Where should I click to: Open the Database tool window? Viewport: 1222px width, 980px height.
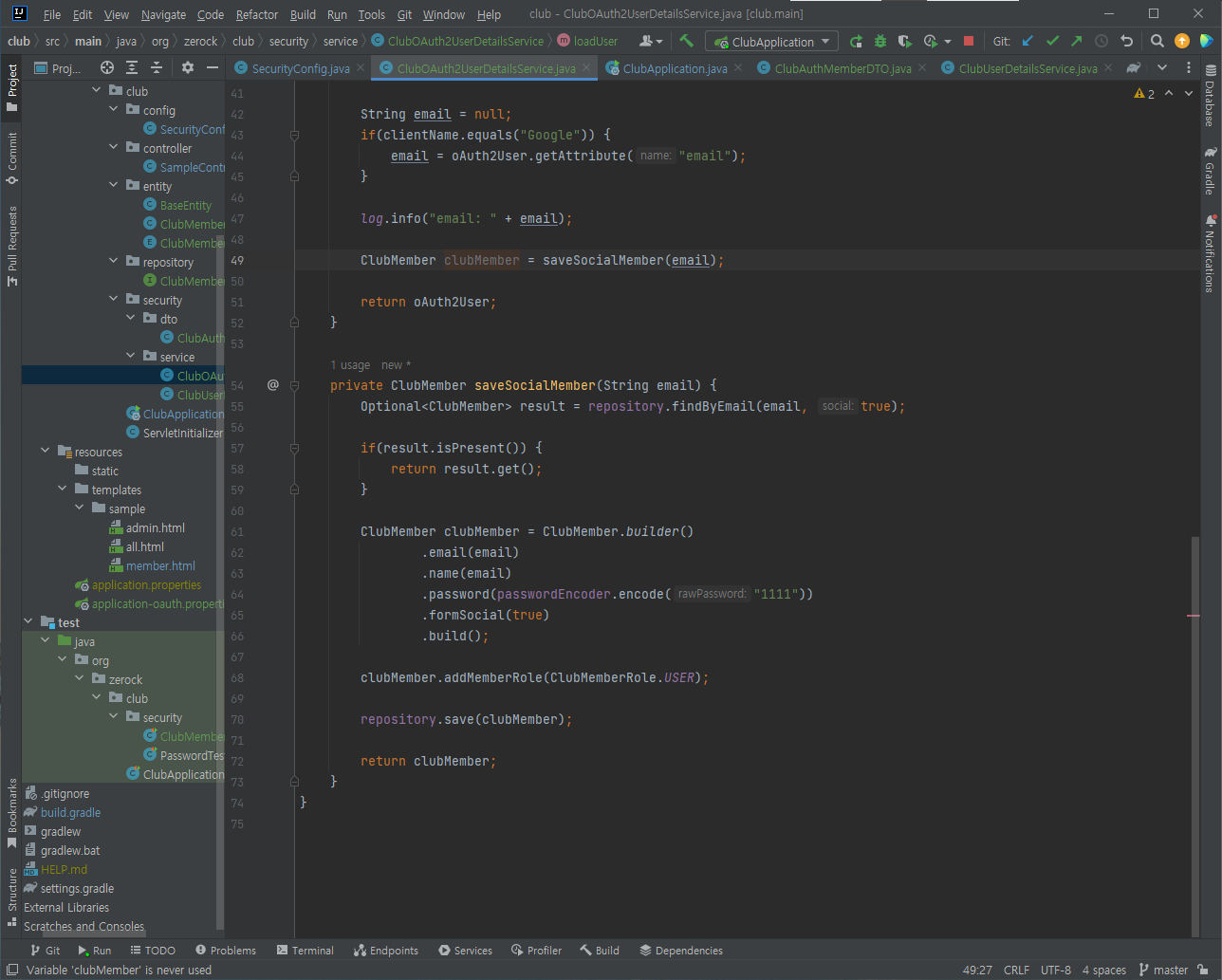(1211, 97)
